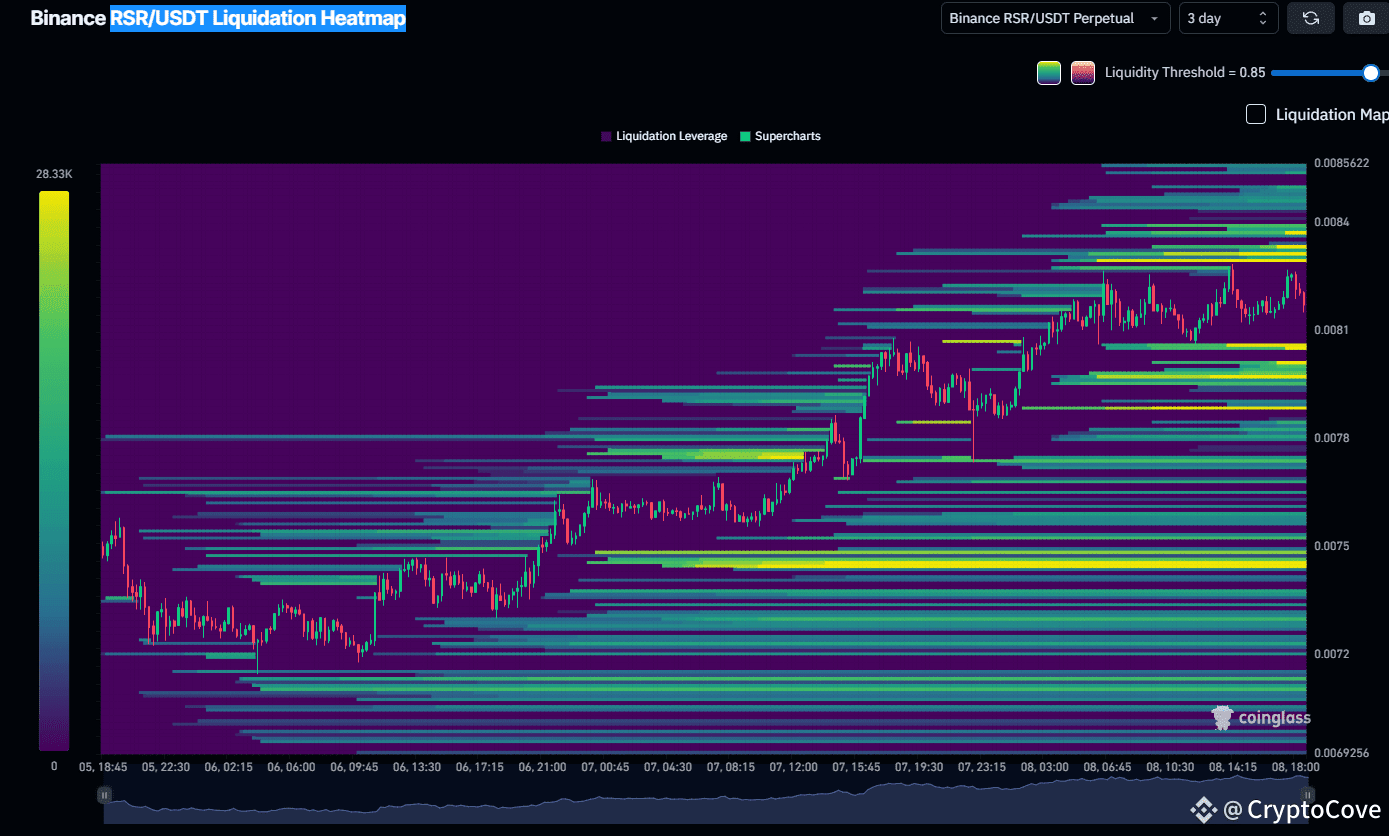Click the 08, 03:00 time axis label
This screenshot has width=1389, height=836.
[x=1043, y=767]
